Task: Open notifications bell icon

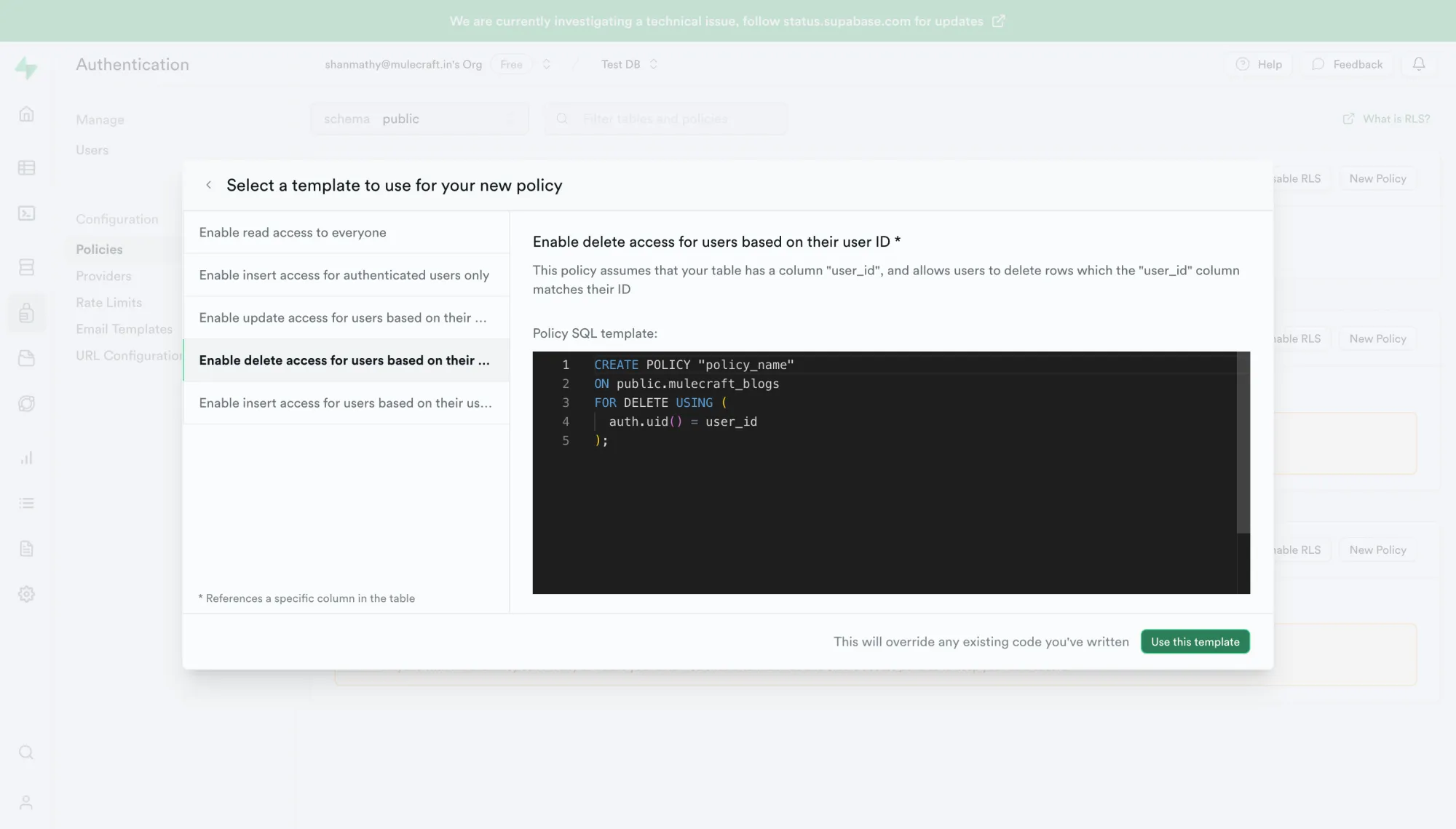Action: pos(1418,64)
